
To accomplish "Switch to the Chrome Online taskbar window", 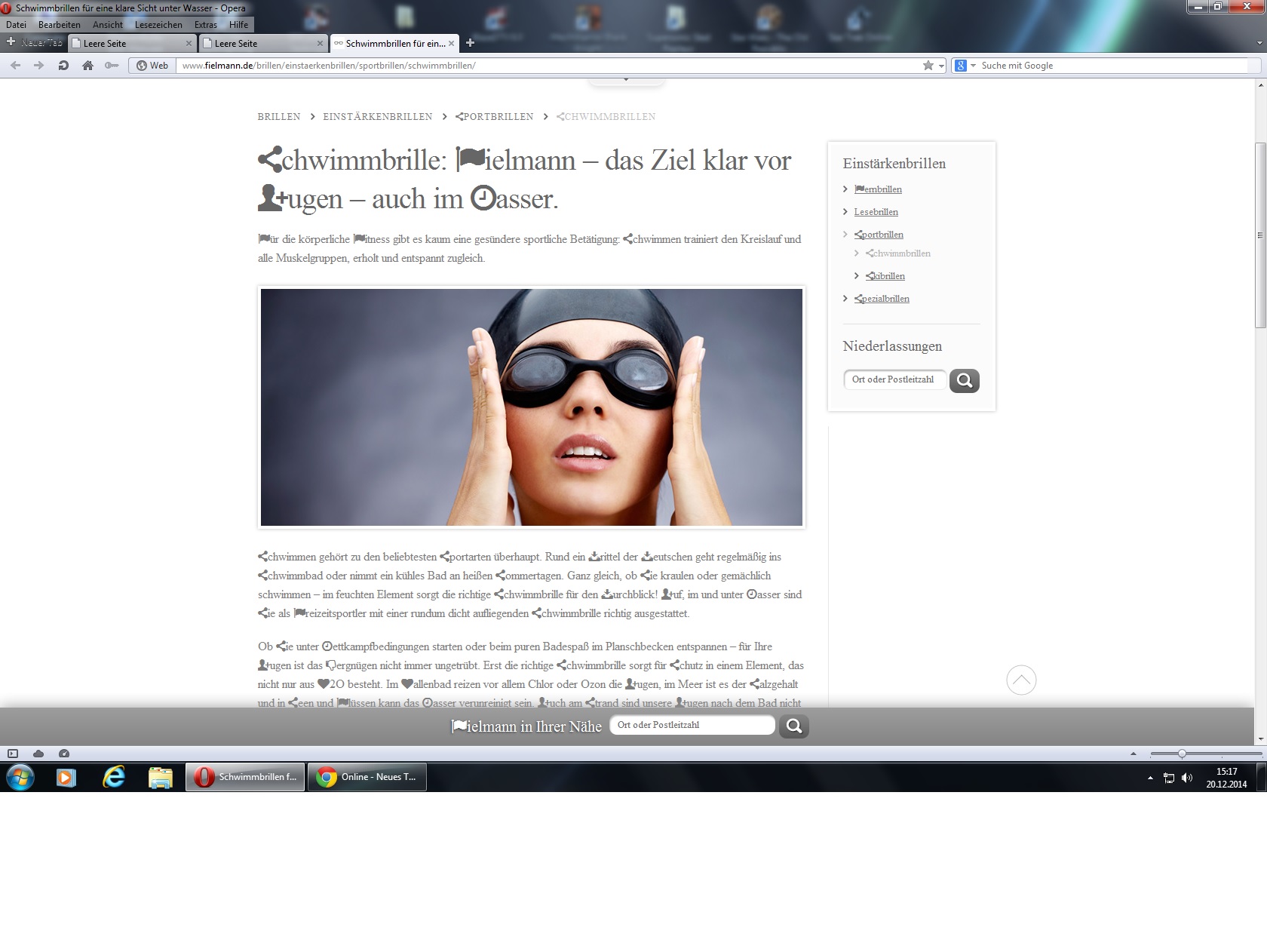I will (x=367, y=777).
